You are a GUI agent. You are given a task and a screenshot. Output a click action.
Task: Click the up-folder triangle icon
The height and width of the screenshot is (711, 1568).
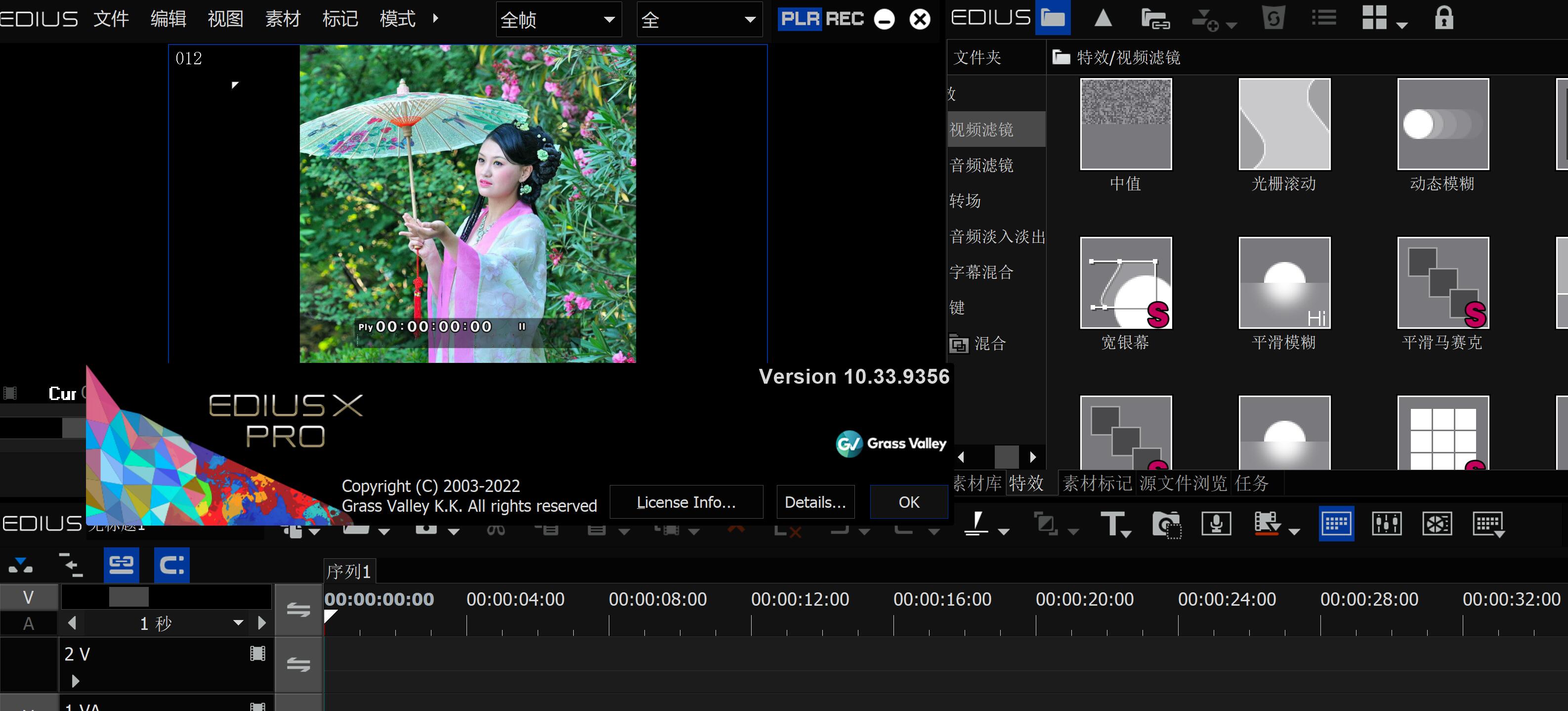[1103, 18]
